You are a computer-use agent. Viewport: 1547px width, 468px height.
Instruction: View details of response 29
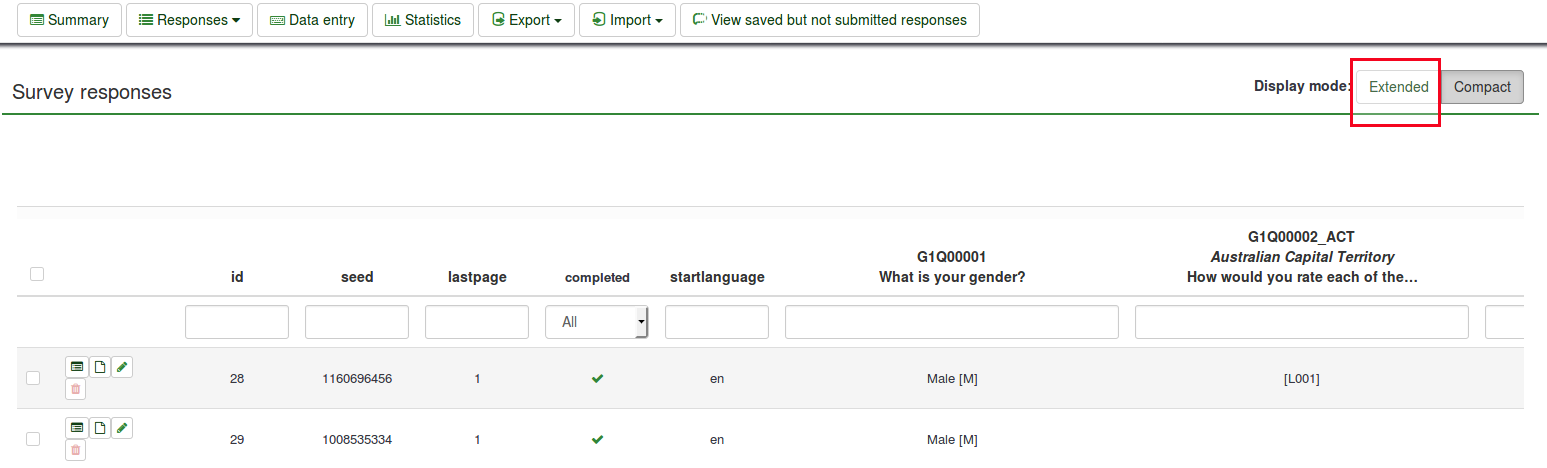[77, 428]
